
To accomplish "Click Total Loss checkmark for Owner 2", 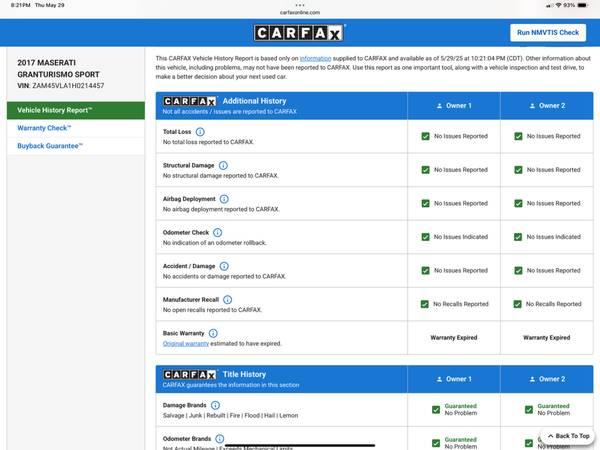I will point(518,136).
